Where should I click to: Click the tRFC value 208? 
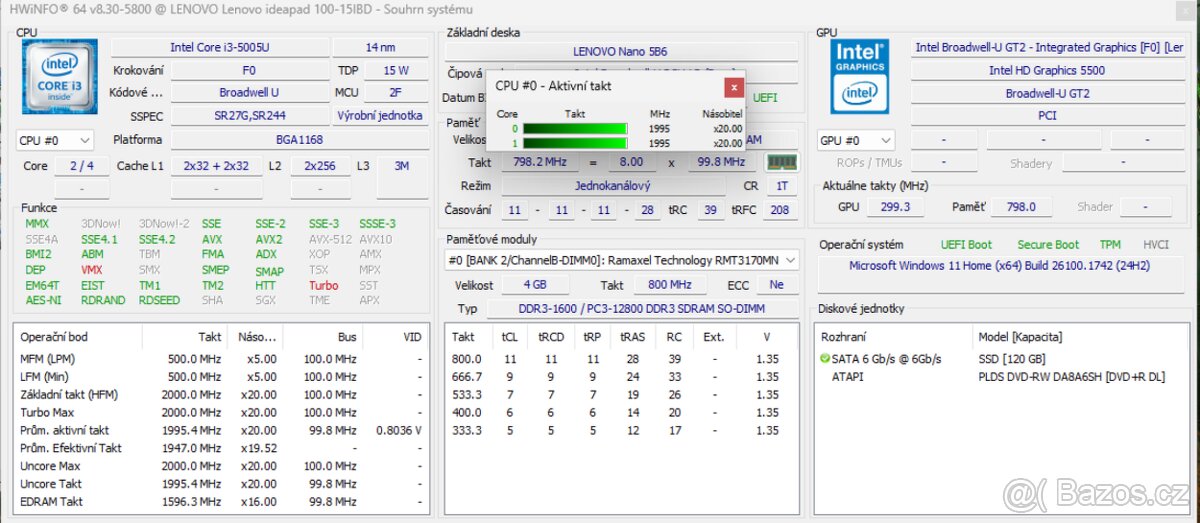(x=780, y=210)
